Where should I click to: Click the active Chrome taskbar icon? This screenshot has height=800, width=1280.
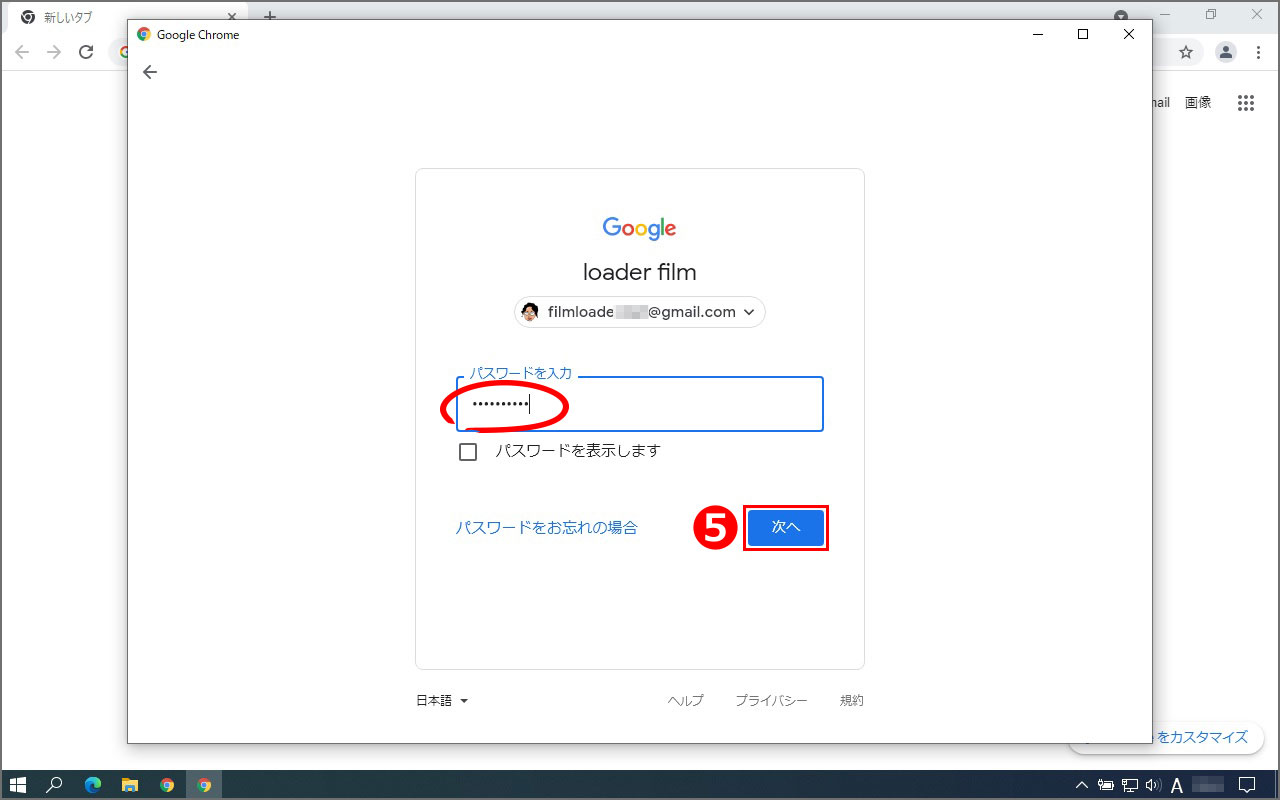204,785
